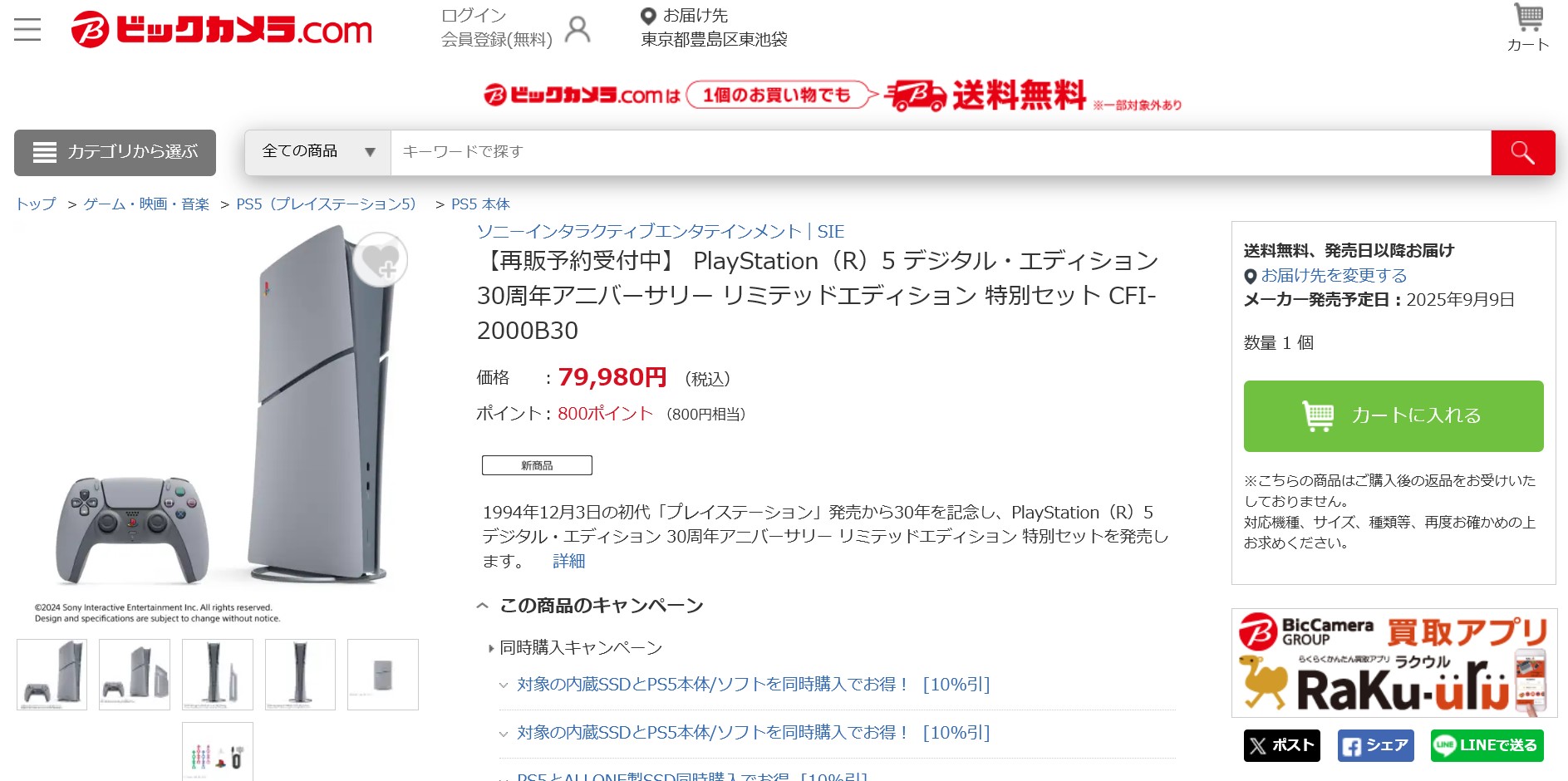Go to the BicCamera.com logo homepage
Viewport: 1568px width, 781px height.
pos(222,30)
